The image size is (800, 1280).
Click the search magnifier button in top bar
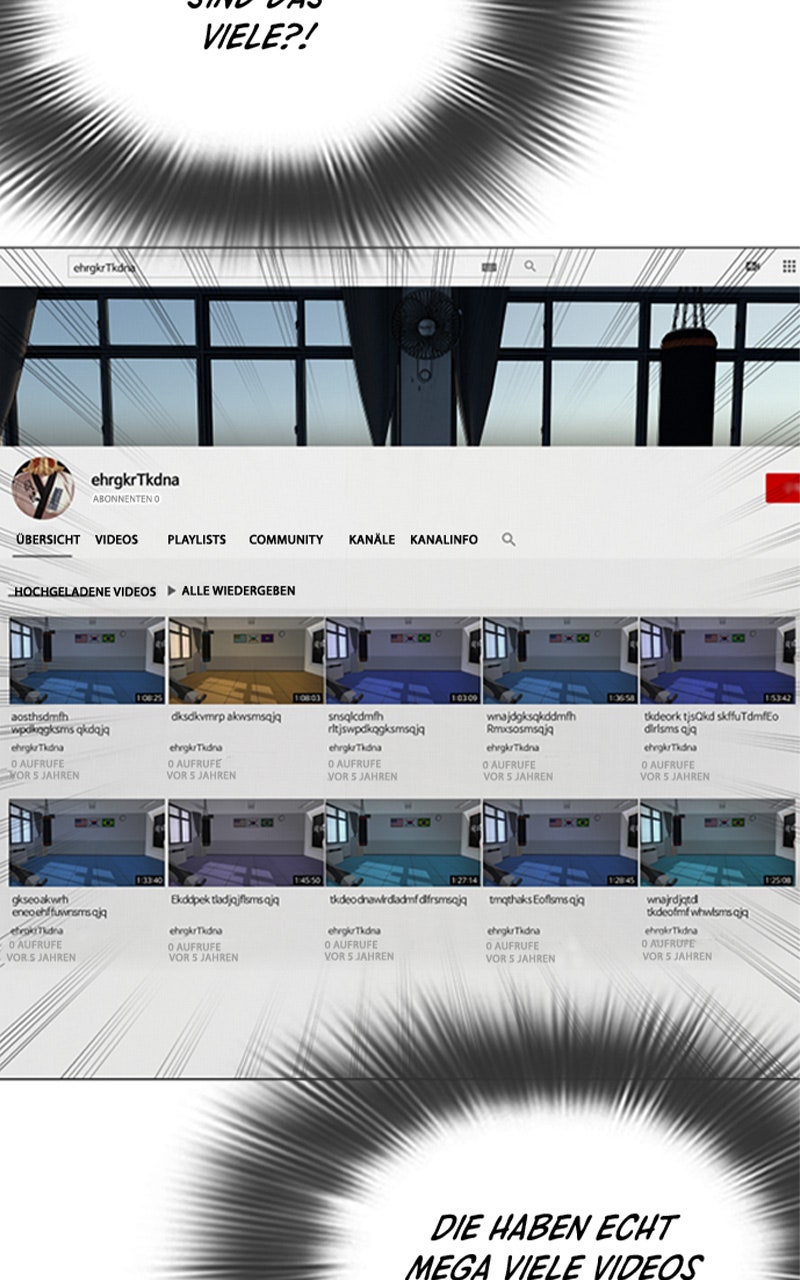pos(530,267)
